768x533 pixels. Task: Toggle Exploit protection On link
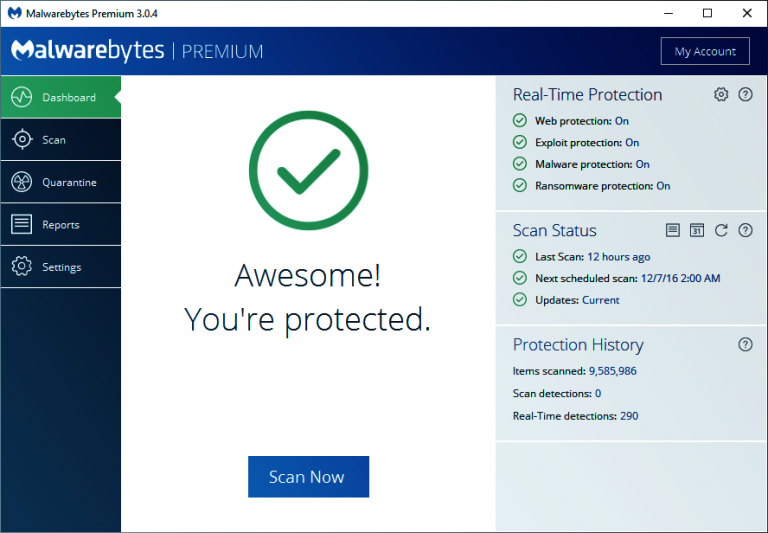point(632,143)
